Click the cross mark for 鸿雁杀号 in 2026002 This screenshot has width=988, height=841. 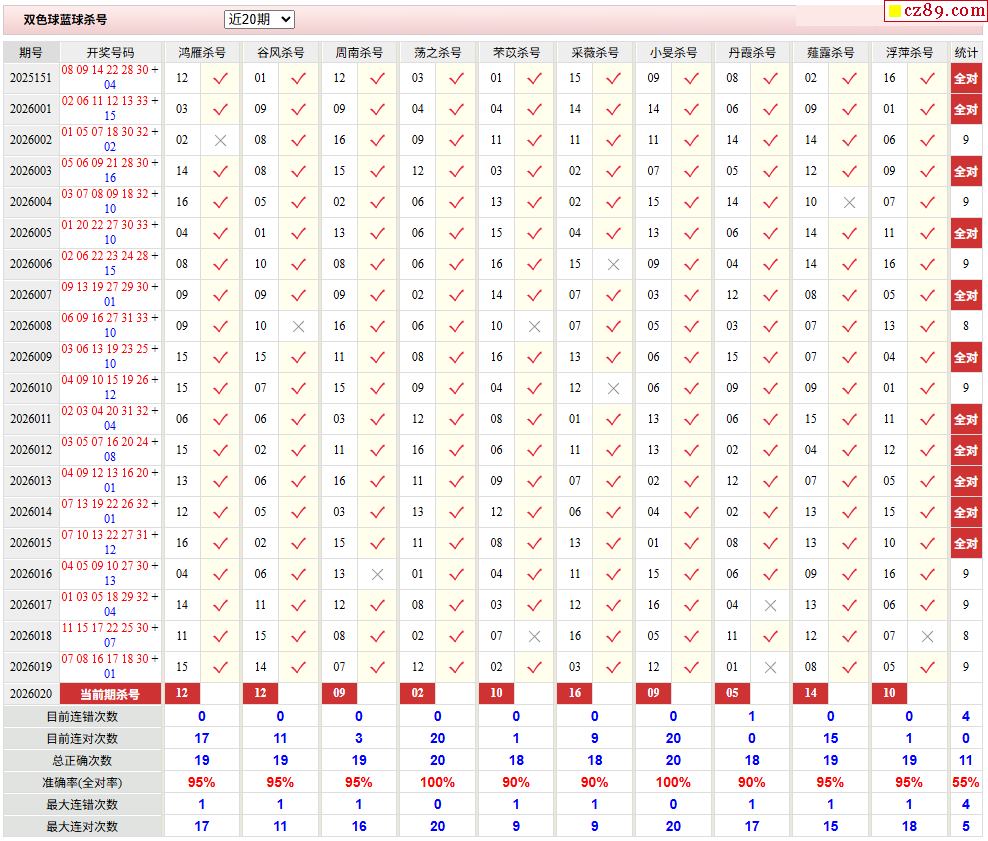(220, 140)
